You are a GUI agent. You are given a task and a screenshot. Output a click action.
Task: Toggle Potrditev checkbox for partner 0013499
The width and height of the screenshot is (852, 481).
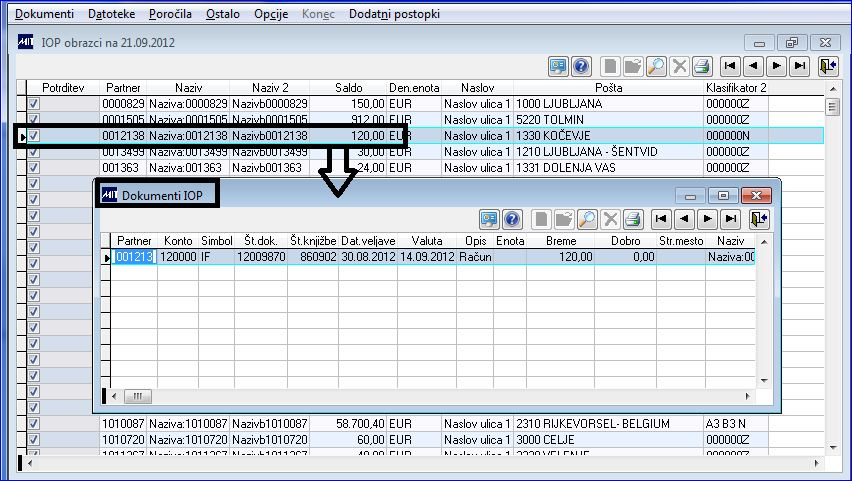coord(34,152)
